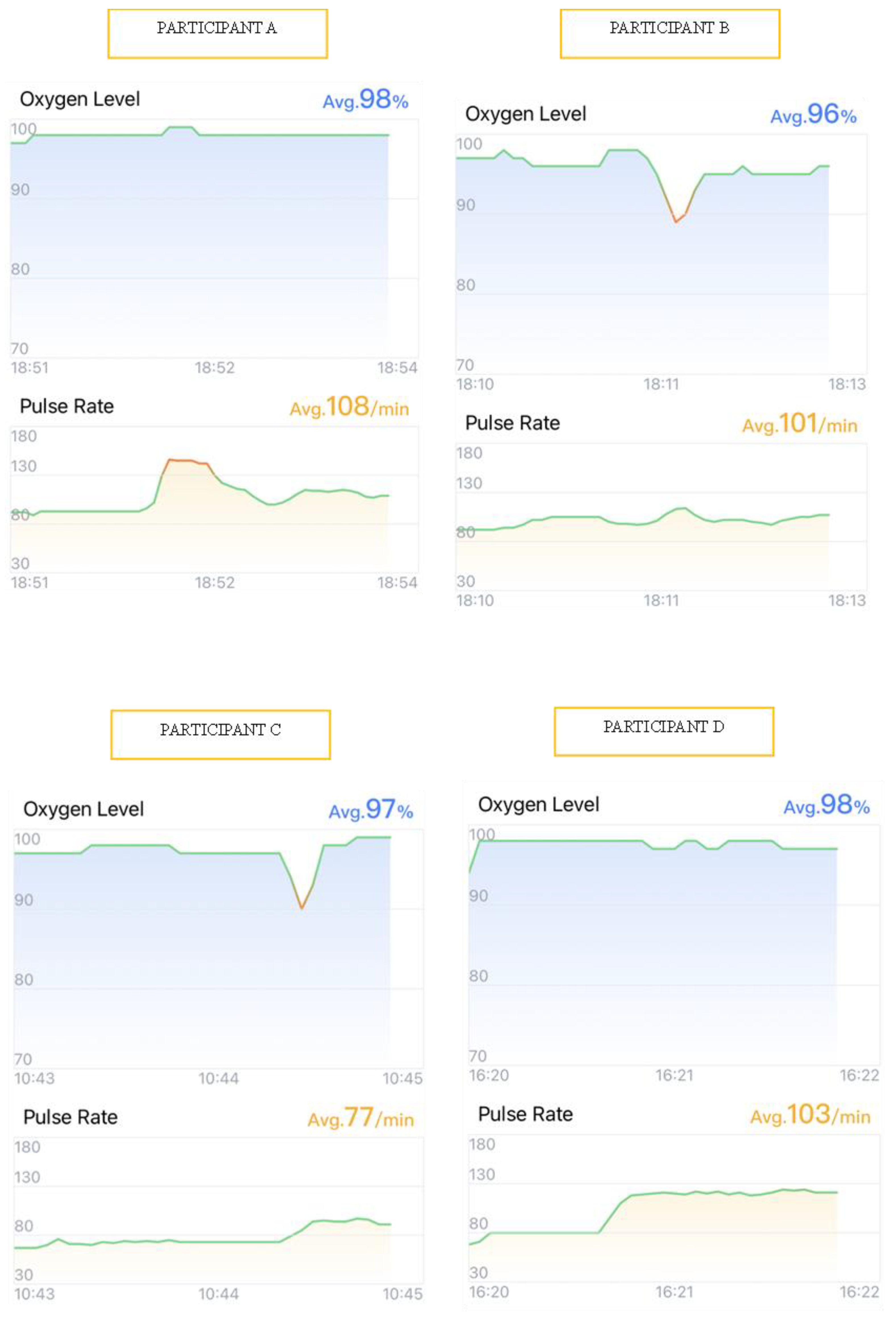This screenshot has height=1322, width=896.
Task: Click the PARTICIPANT A label box
Action: [217, 34]
